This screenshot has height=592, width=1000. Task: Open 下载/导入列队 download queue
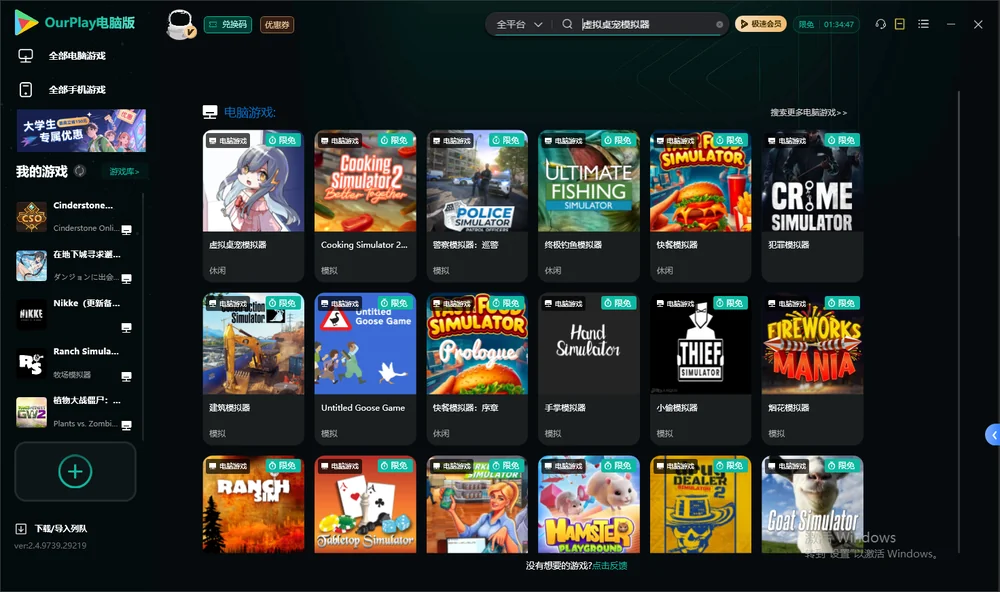pyautogui.click(x=51, y=528)
